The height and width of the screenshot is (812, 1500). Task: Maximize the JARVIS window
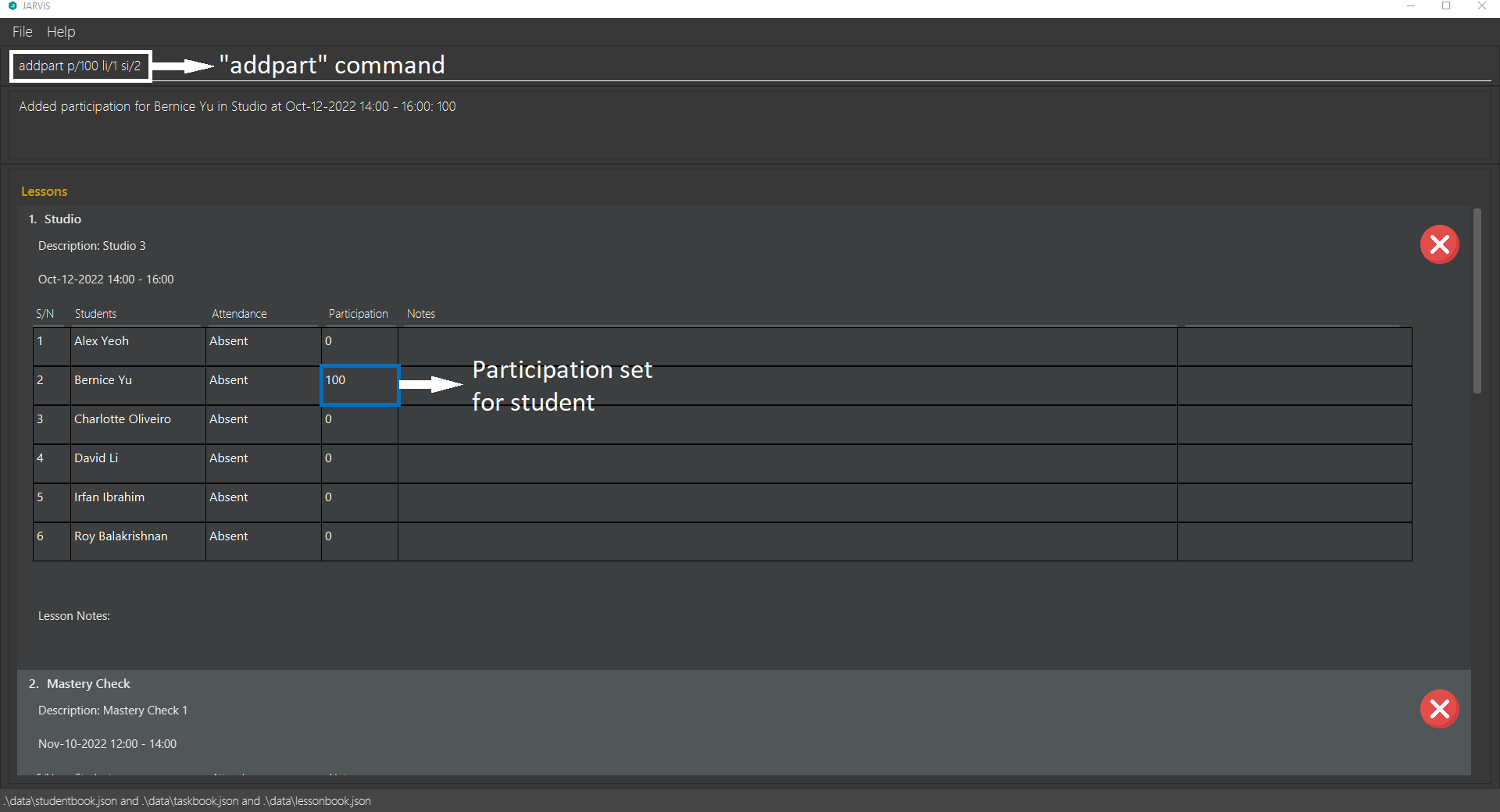1446,6
